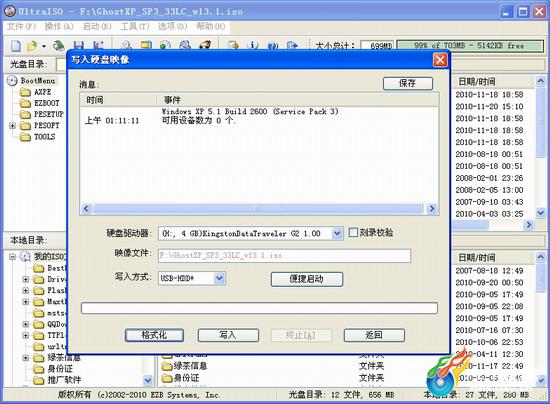Open an ISO with the yellow folder icon

(x=32, y=45)
